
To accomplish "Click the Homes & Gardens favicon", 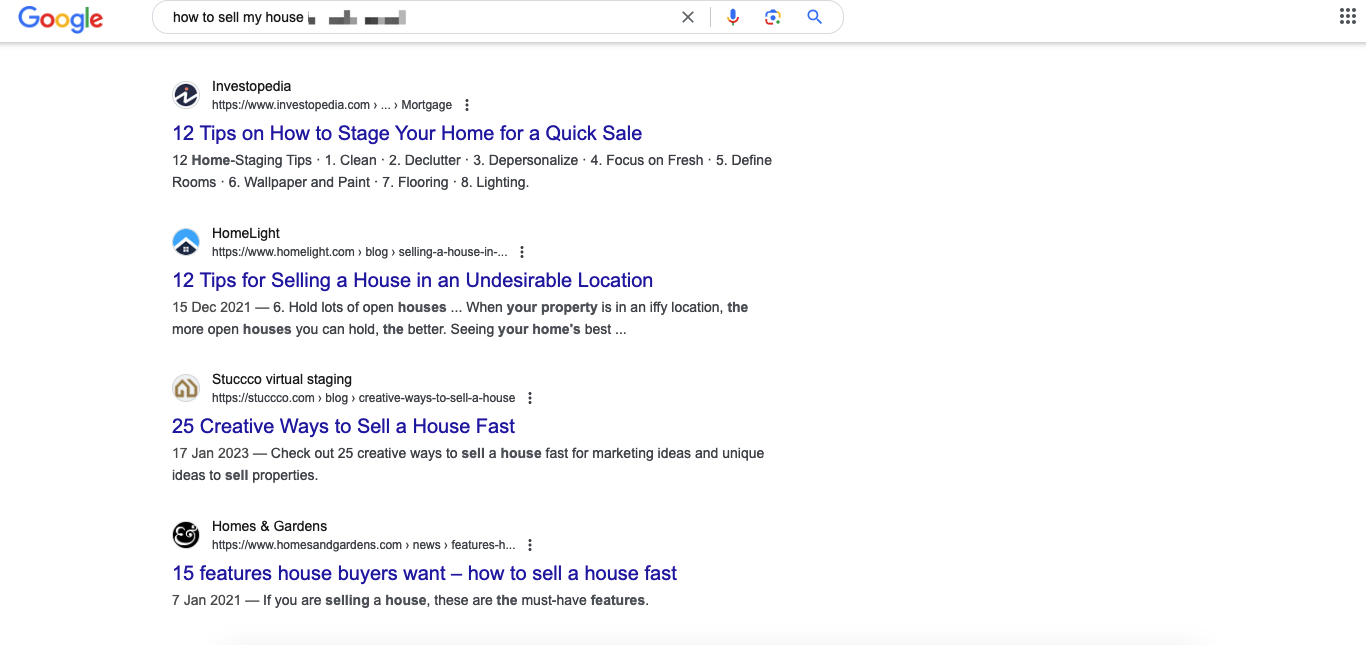I will [x=186, y=535].
